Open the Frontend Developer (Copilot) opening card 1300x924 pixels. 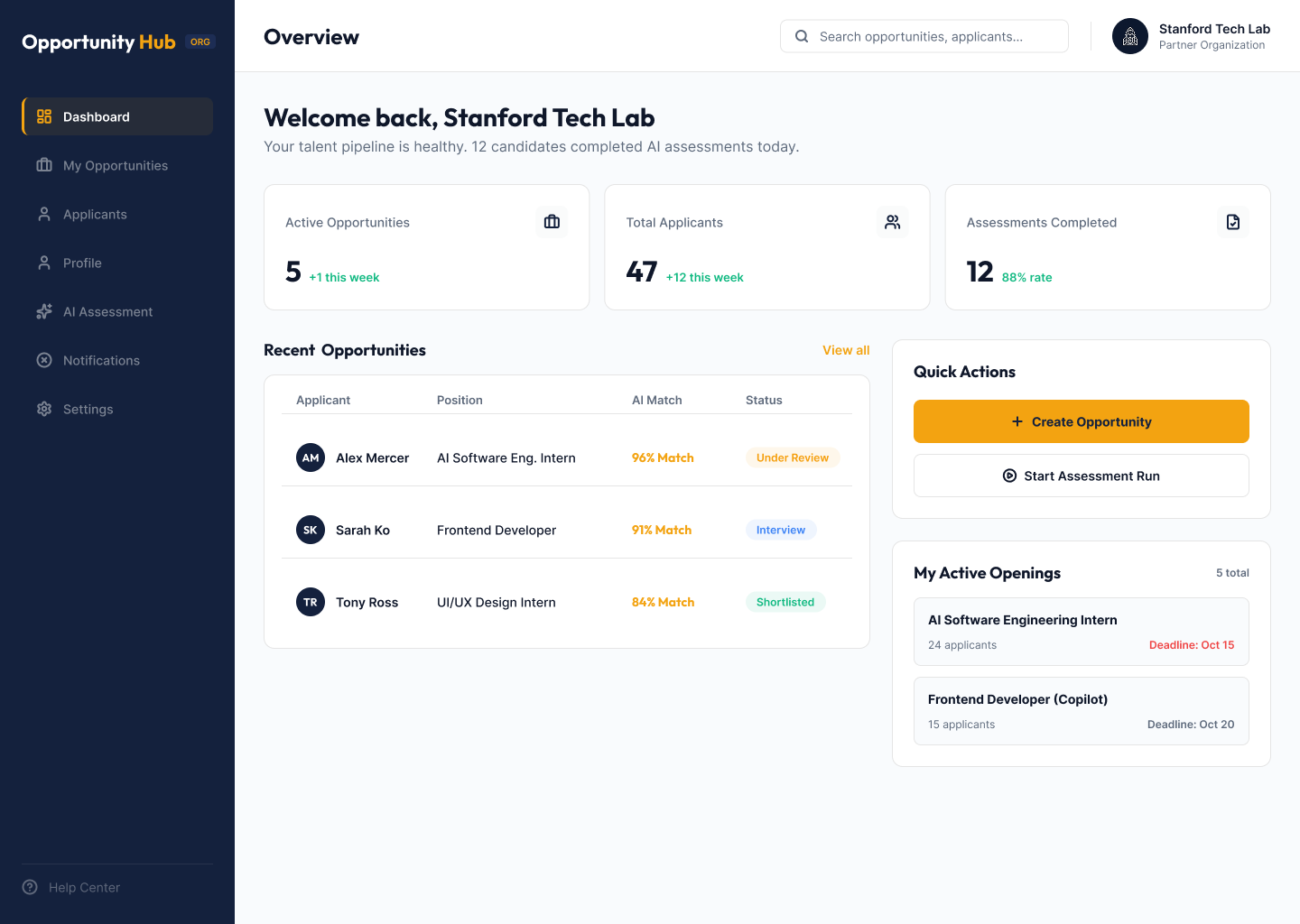click(1082, 711)
